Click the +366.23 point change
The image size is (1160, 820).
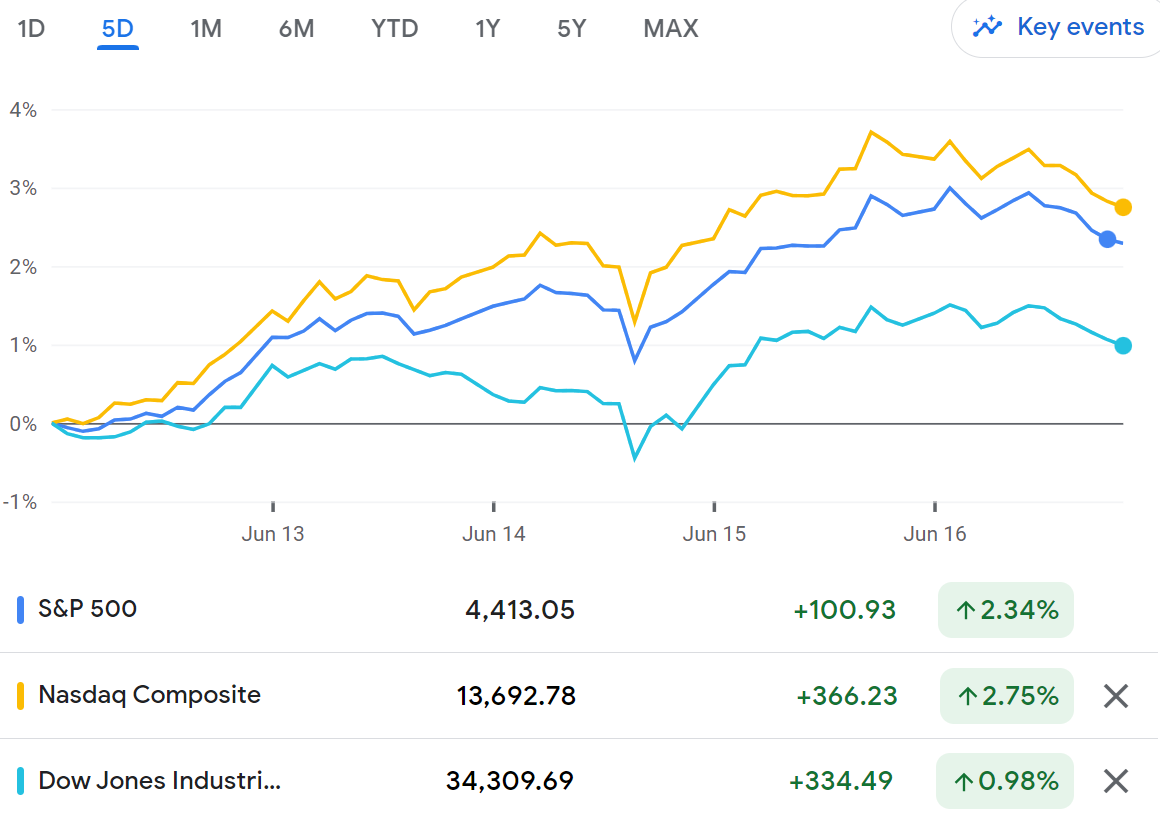(846, 696)
